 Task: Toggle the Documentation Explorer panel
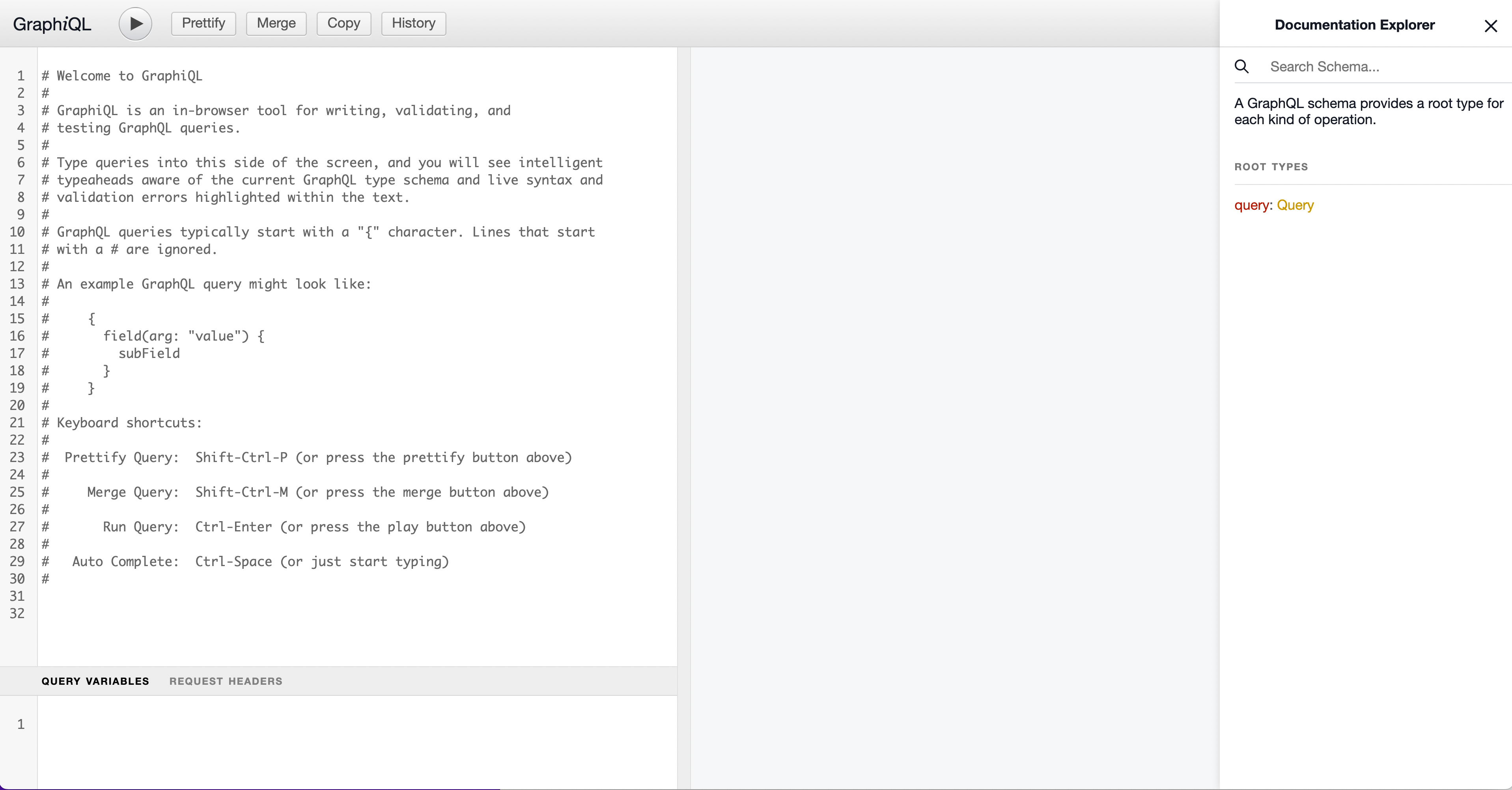point(1491,25)
